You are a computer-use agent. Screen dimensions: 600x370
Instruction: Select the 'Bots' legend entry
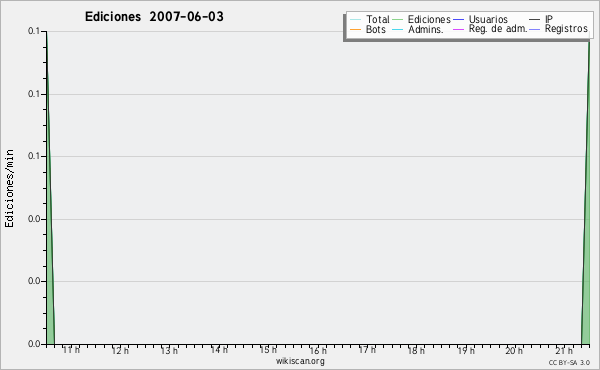click(368, 29)
